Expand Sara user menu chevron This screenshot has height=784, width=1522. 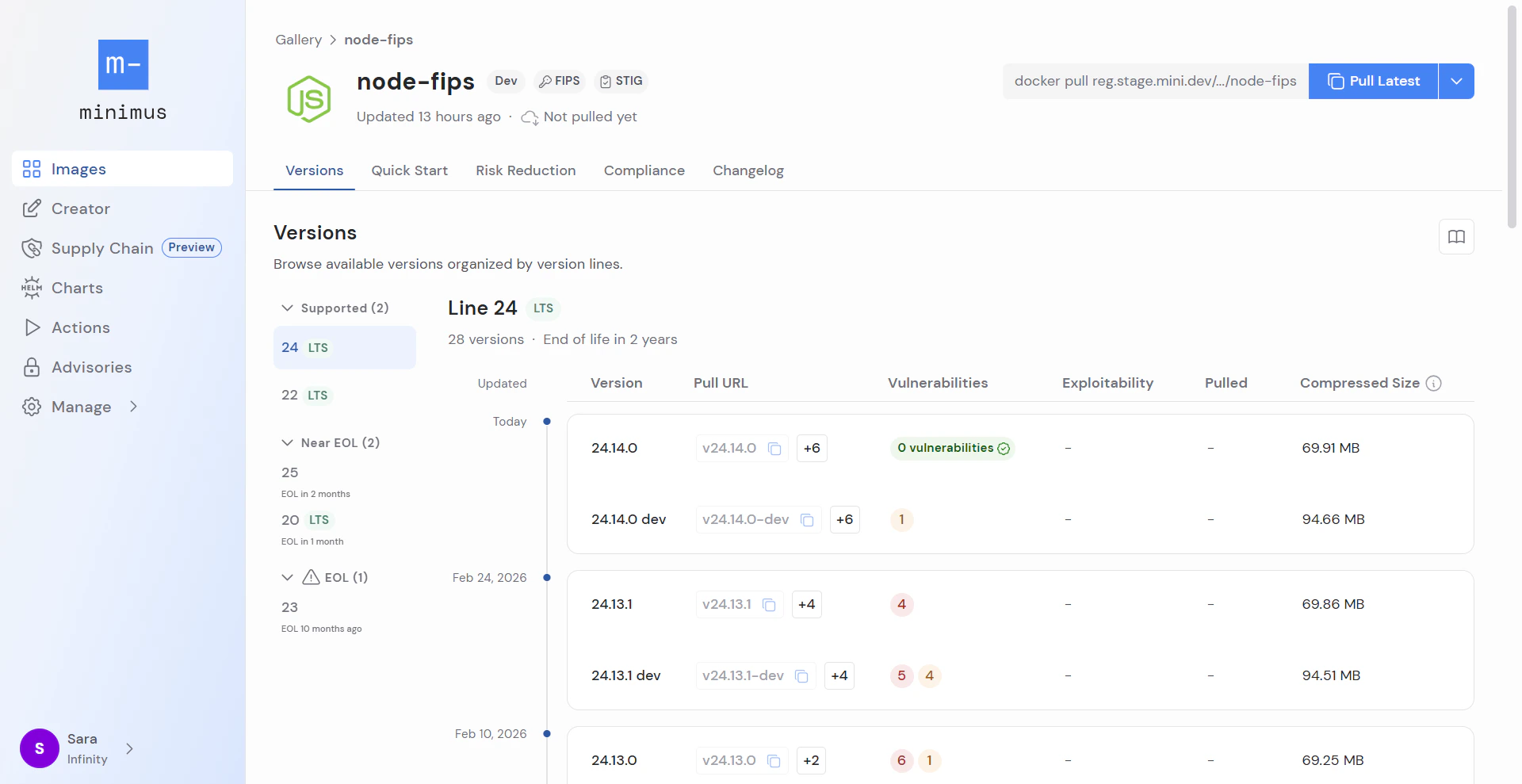point(130,748)
